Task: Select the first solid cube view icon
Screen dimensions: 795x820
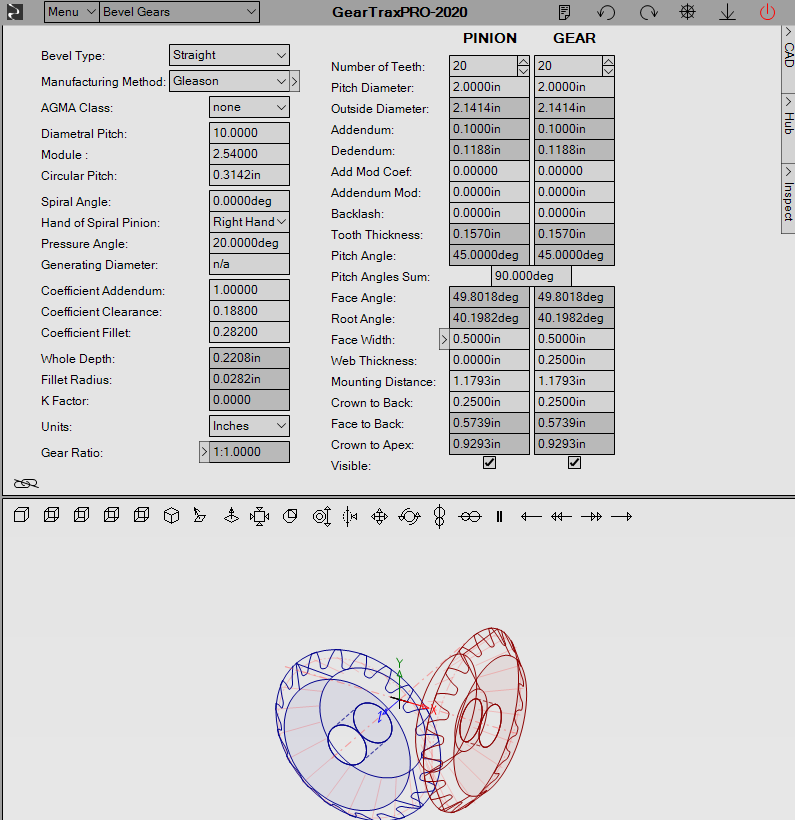Action: pos(21,516)
